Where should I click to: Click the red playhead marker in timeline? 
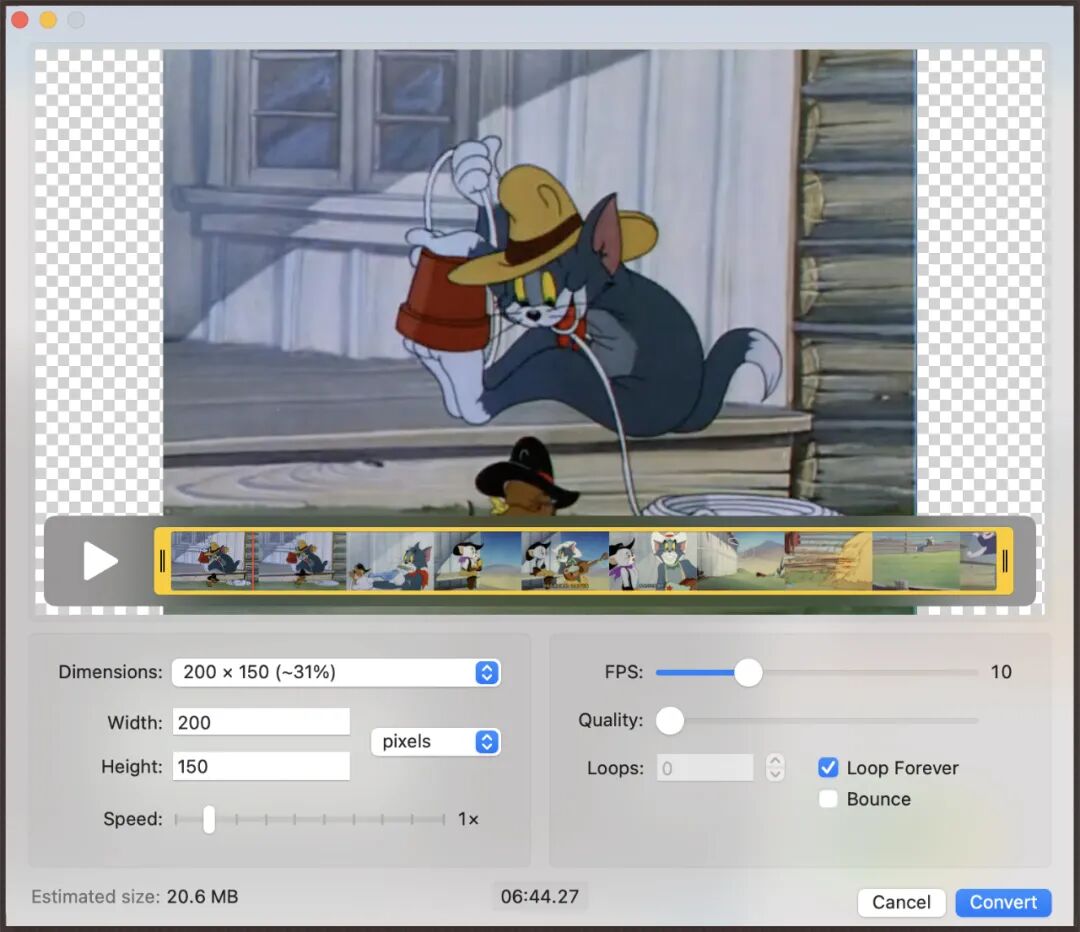pos(253,561)
